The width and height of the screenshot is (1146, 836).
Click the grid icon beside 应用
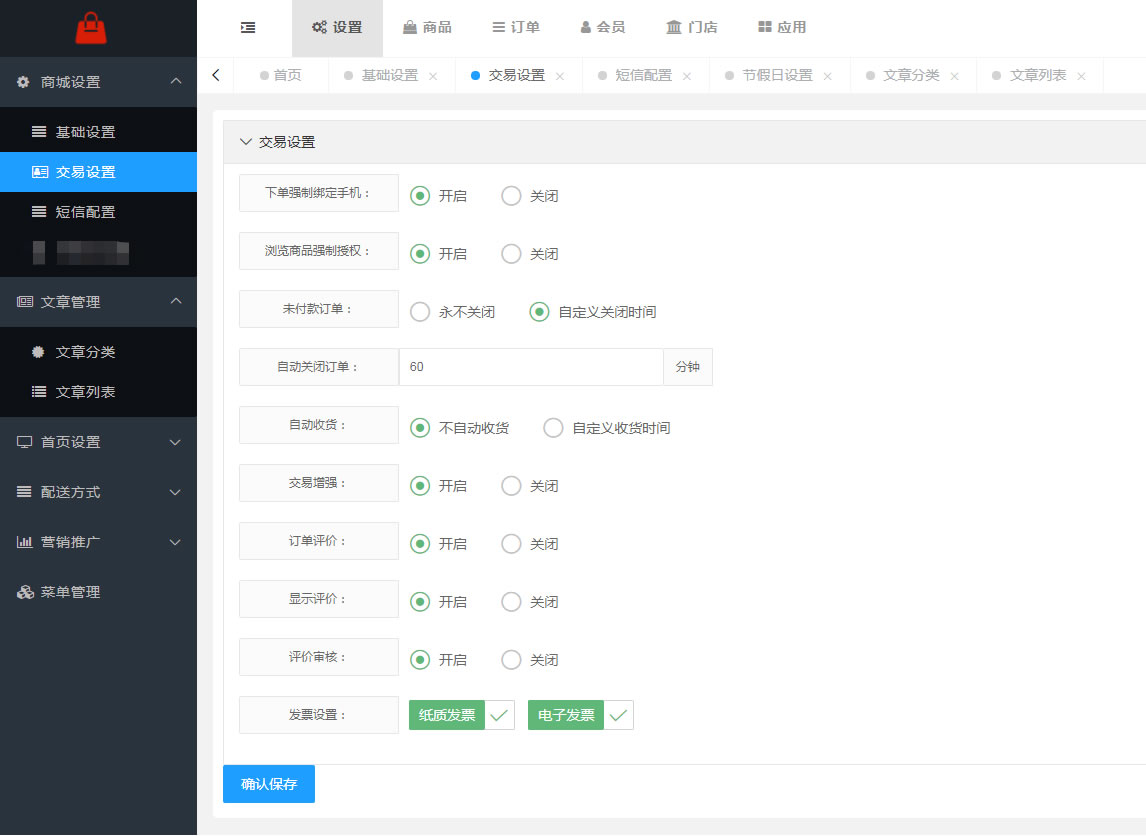click(764, 27)
